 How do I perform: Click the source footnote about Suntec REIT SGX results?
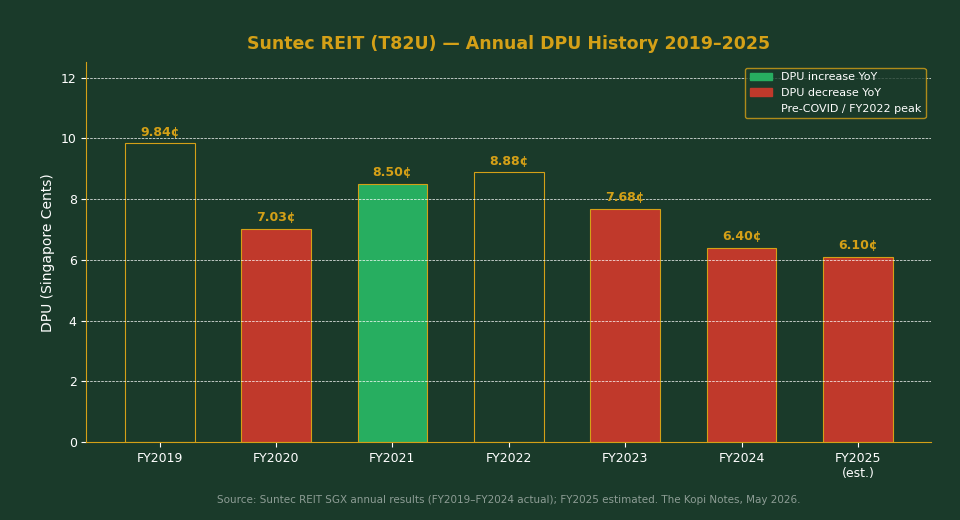(508, 500)
